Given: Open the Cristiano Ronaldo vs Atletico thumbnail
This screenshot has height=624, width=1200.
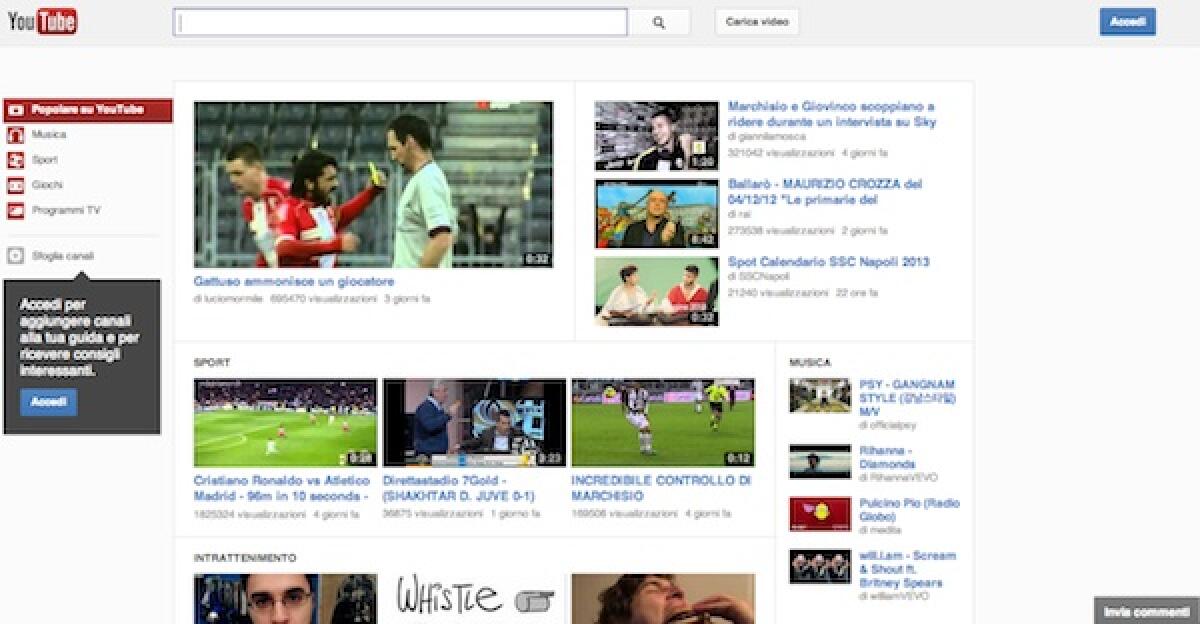Looking at the screenshot, I should 285,423.
